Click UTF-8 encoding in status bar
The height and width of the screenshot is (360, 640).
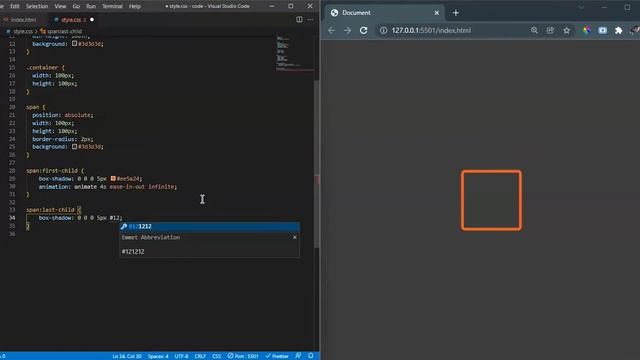(x=181, y=356)
